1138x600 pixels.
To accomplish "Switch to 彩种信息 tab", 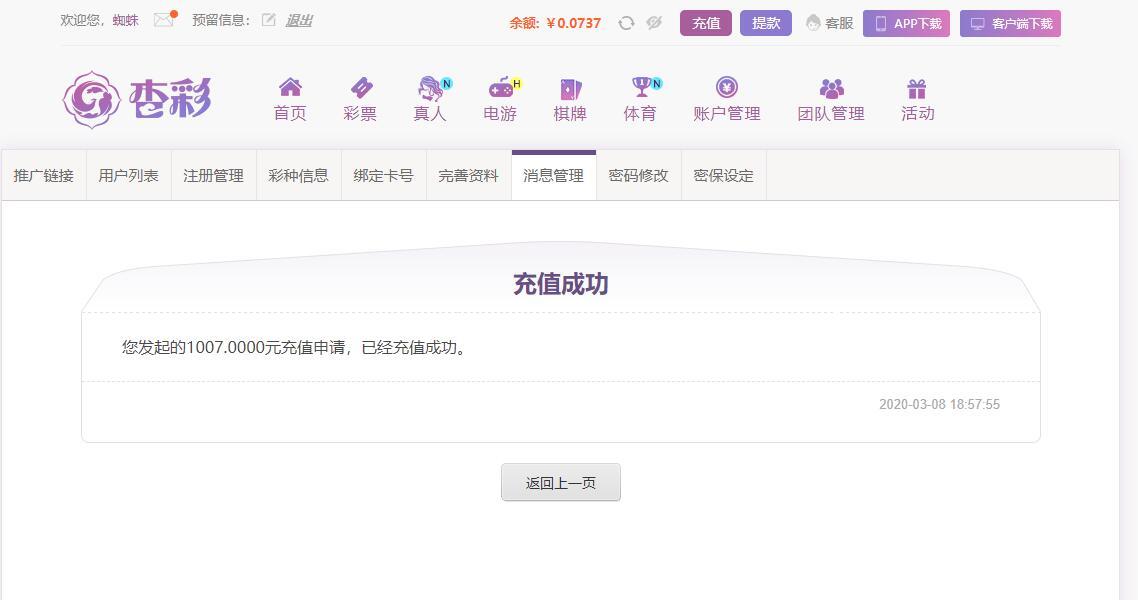I will pos(298,176).
